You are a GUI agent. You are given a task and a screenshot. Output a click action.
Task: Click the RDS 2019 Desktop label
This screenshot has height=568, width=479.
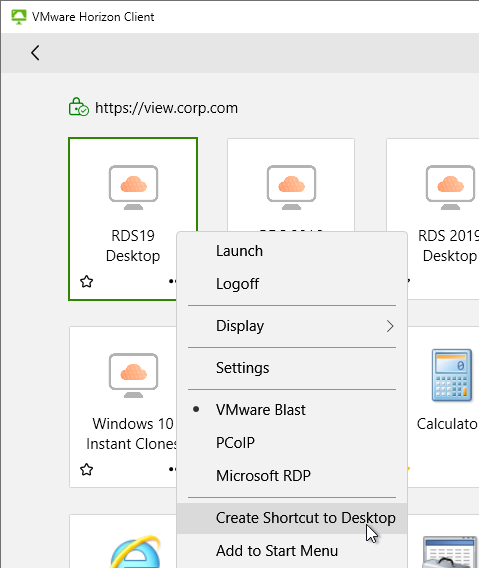coord(449,246)
